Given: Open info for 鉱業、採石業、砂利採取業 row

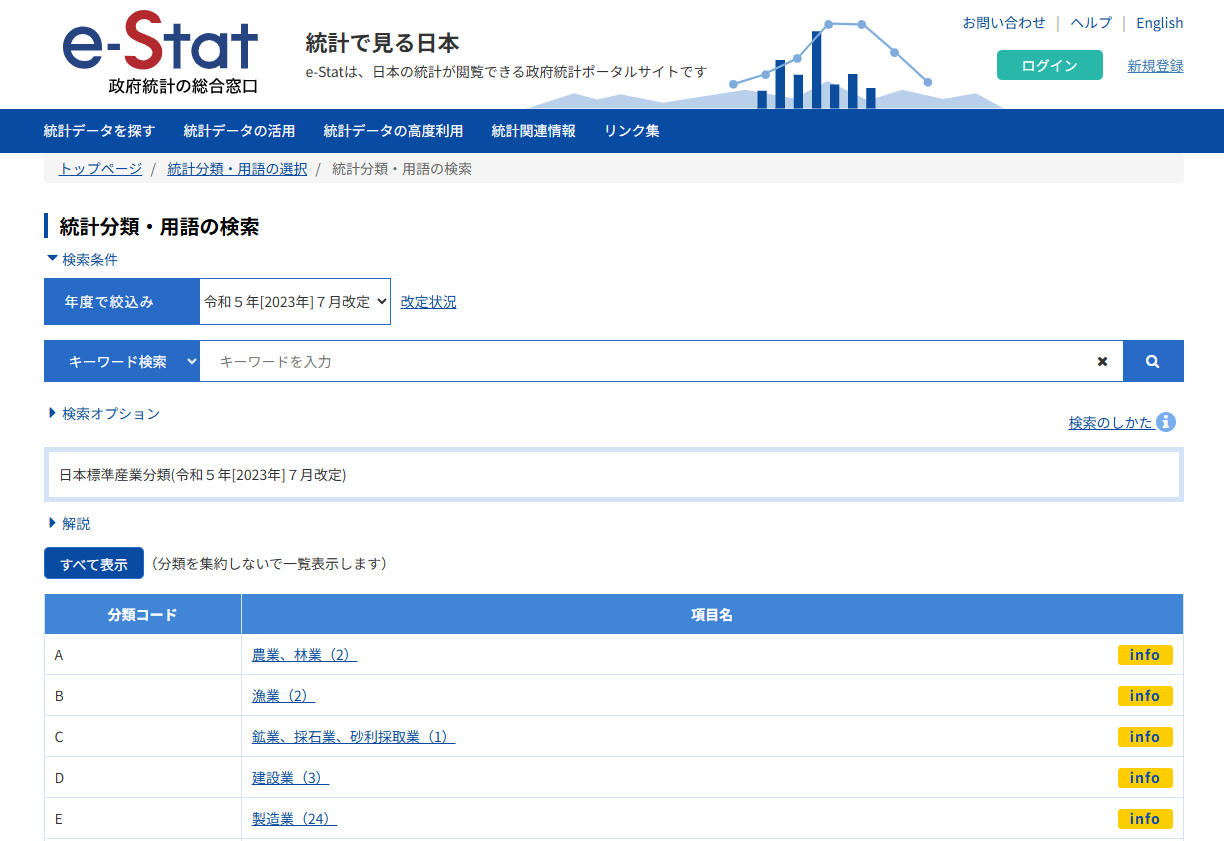Looking at the screenshot, I should pos(1145,737).
